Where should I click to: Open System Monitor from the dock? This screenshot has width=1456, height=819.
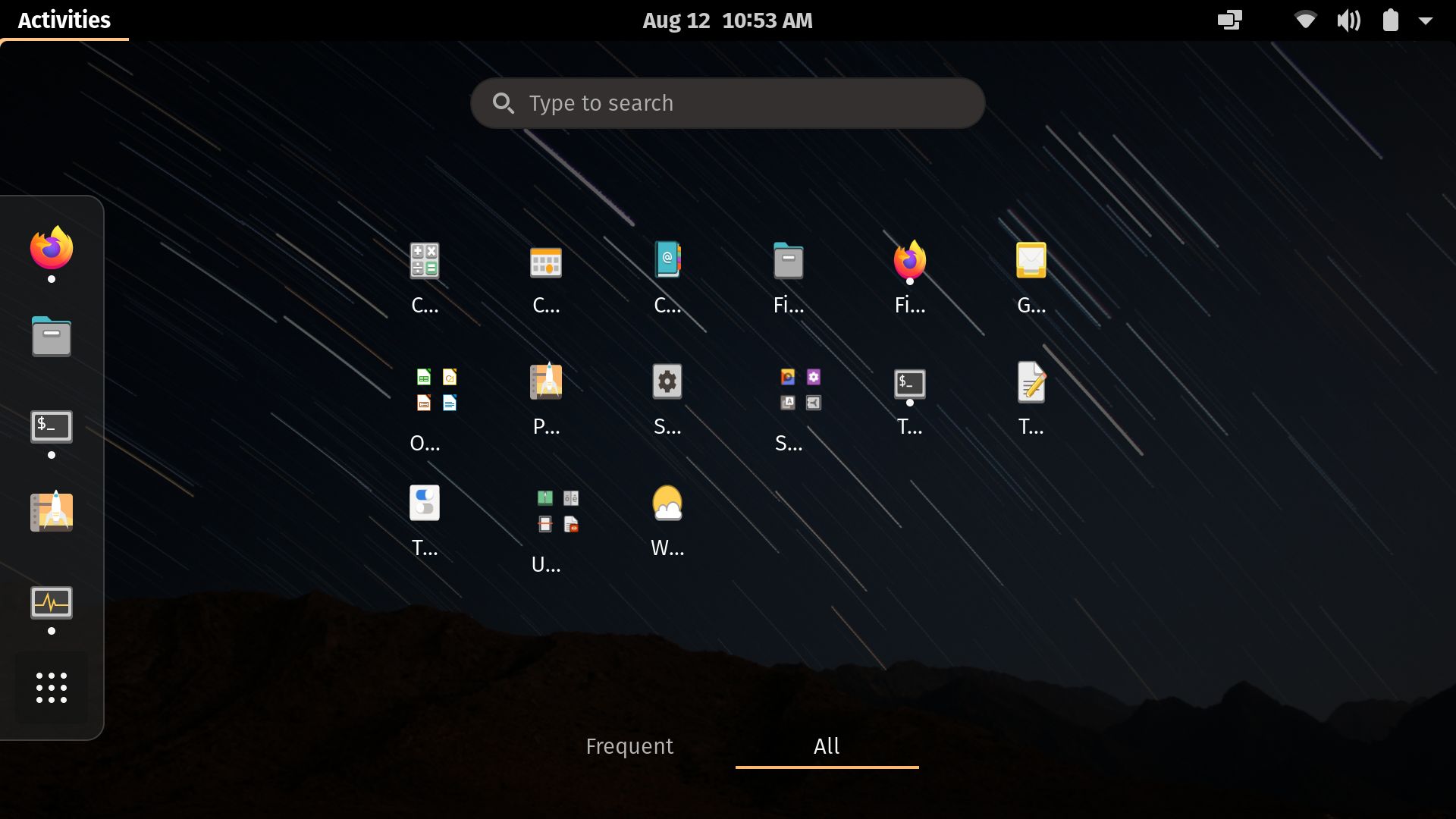(51, 603)
